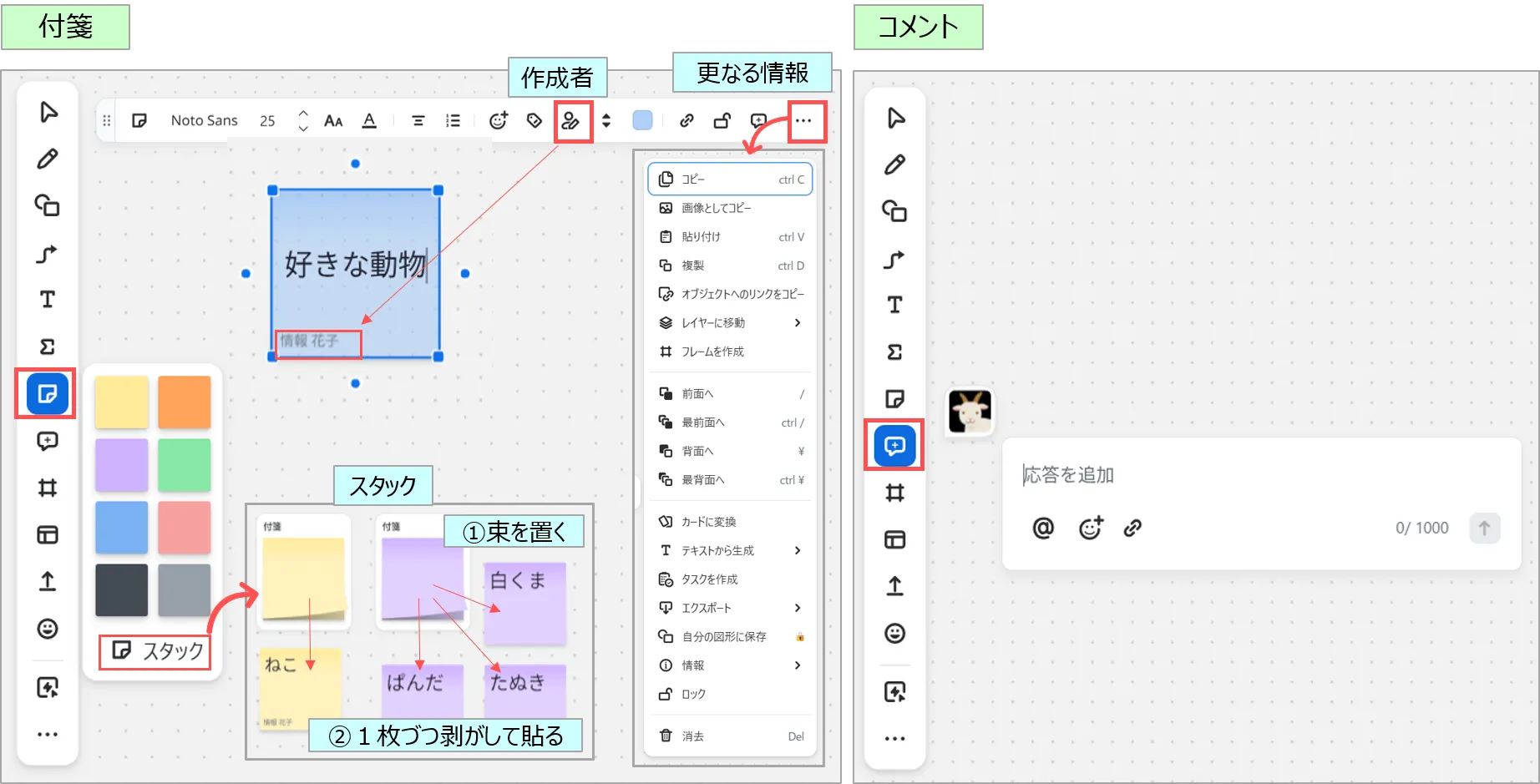Toggle the bulleted list formatting
Screen dimensions: 1540x784
tap(453, 121)
